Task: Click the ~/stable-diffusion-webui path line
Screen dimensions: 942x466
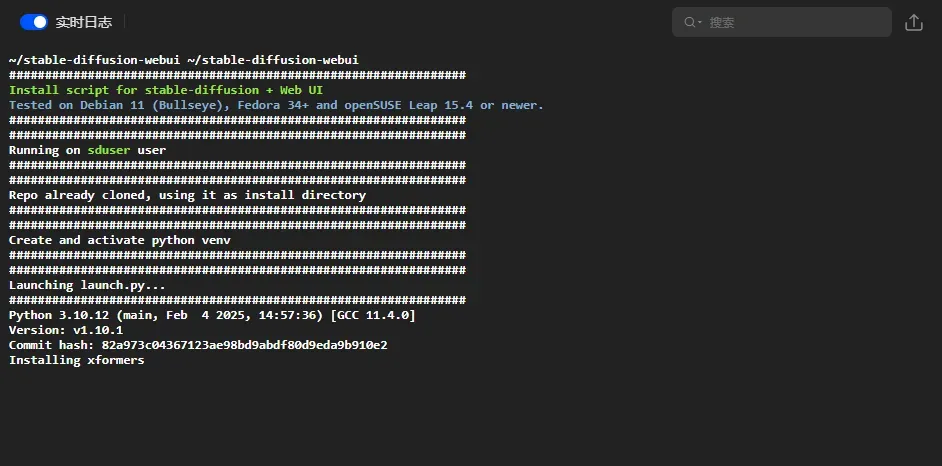Action: tap(184, 60)
